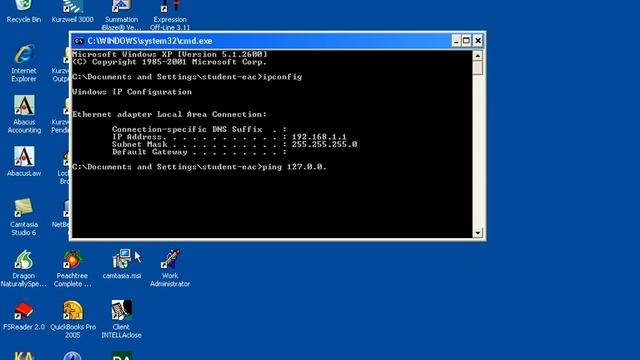Image resolution: width=640 pixels, height=360 pixels.
Task: Minimize the cmd.exe window
Action: [x=456, y=41]
